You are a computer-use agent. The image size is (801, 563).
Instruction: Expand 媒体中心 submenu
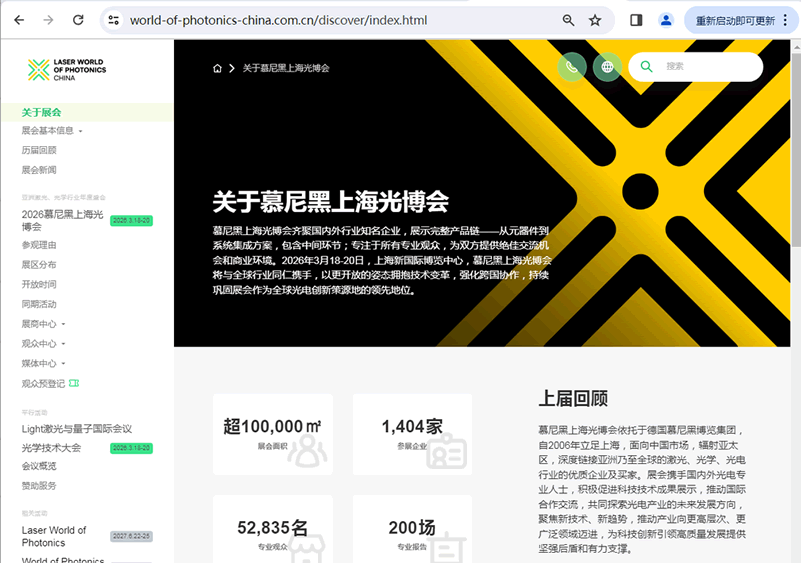pos(43,364)
